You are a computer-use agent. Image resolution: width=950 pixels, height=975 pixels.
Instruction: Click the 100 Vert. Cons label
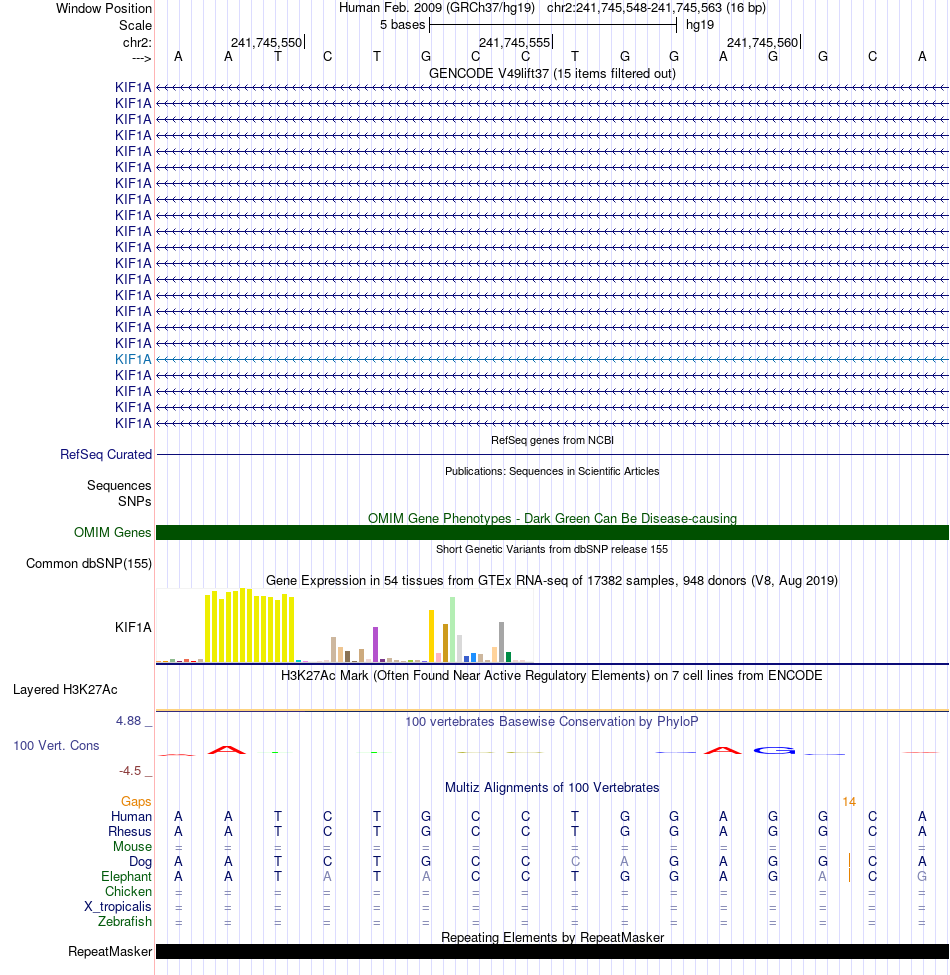click(x=57, y=746)
